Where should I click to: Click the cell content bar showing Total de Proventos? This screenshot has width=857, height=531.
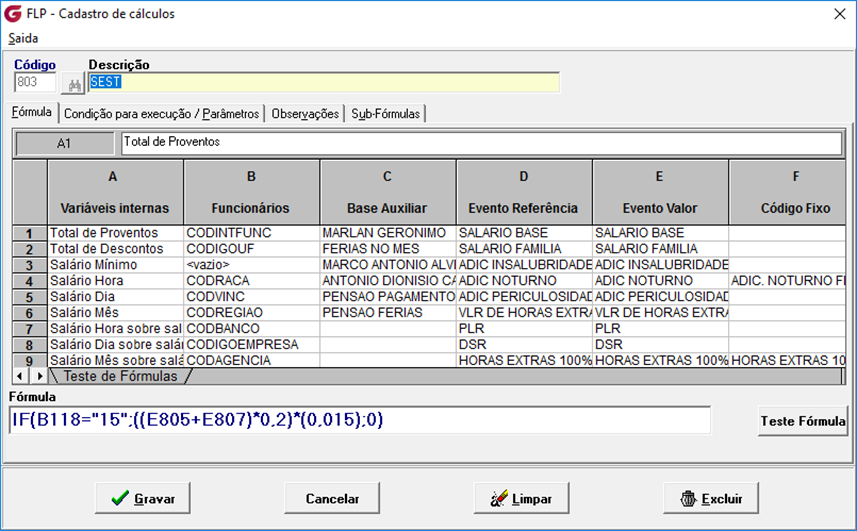pyautogui.click(x=481, y=143)
